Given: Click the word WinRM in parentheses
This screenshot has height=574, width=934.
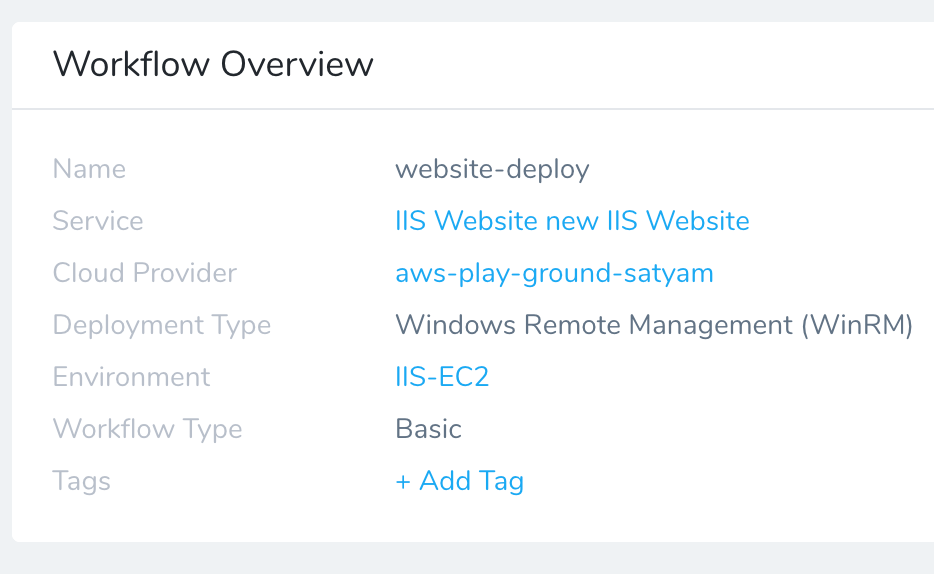Looking at the screenshot, I should point(857,325).
